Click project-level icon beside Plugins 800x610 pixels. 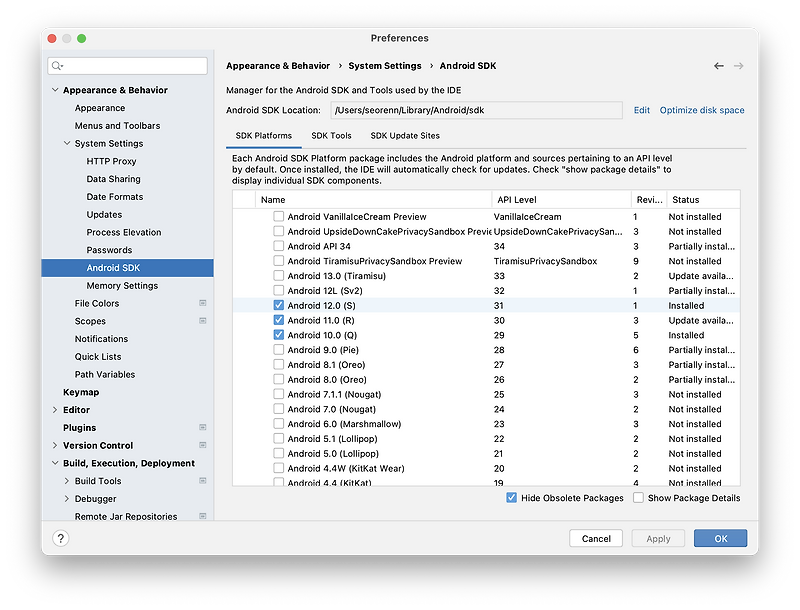203,427
